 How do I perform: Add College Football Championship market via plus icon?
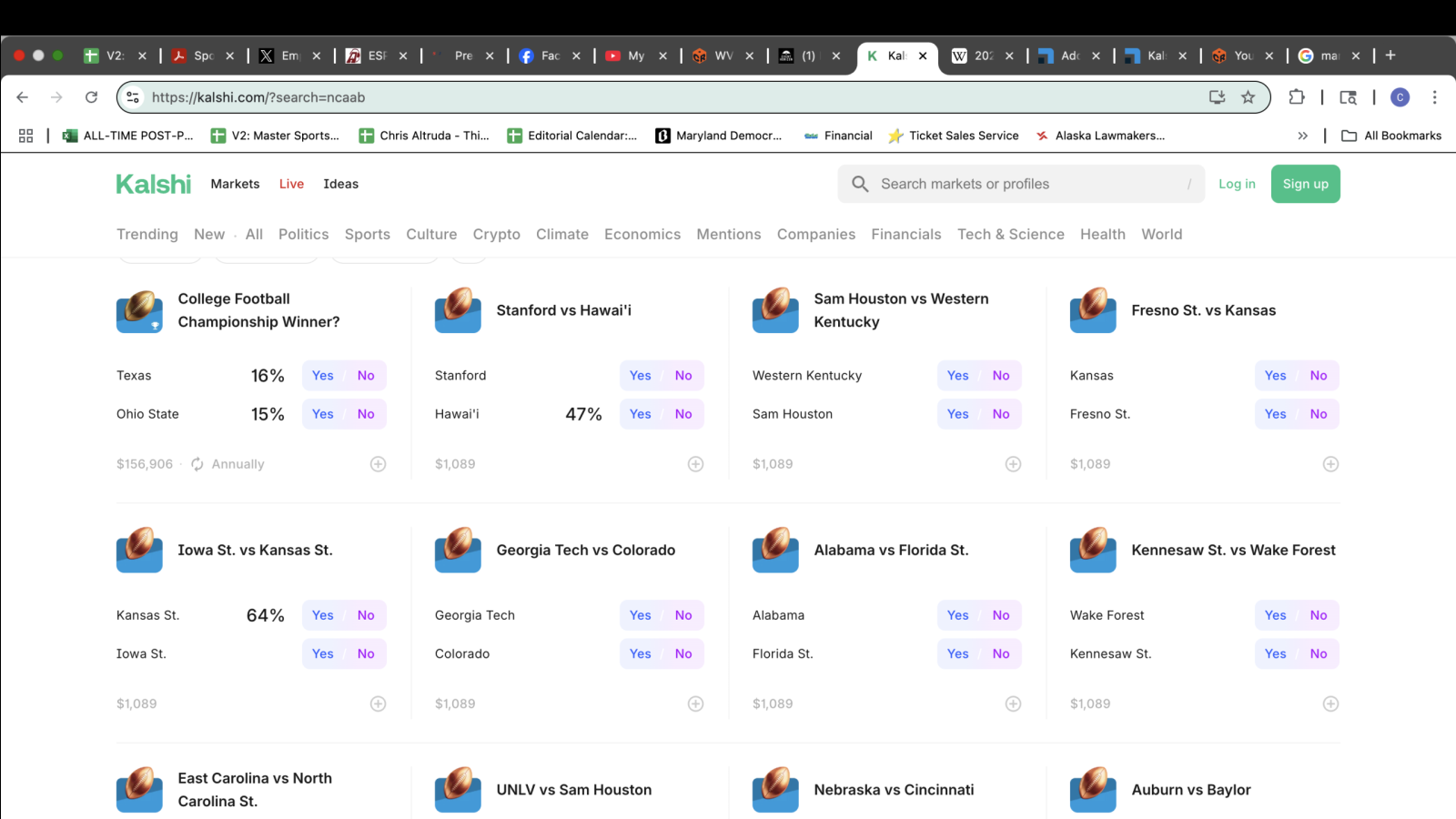click(x=378, y=464)
